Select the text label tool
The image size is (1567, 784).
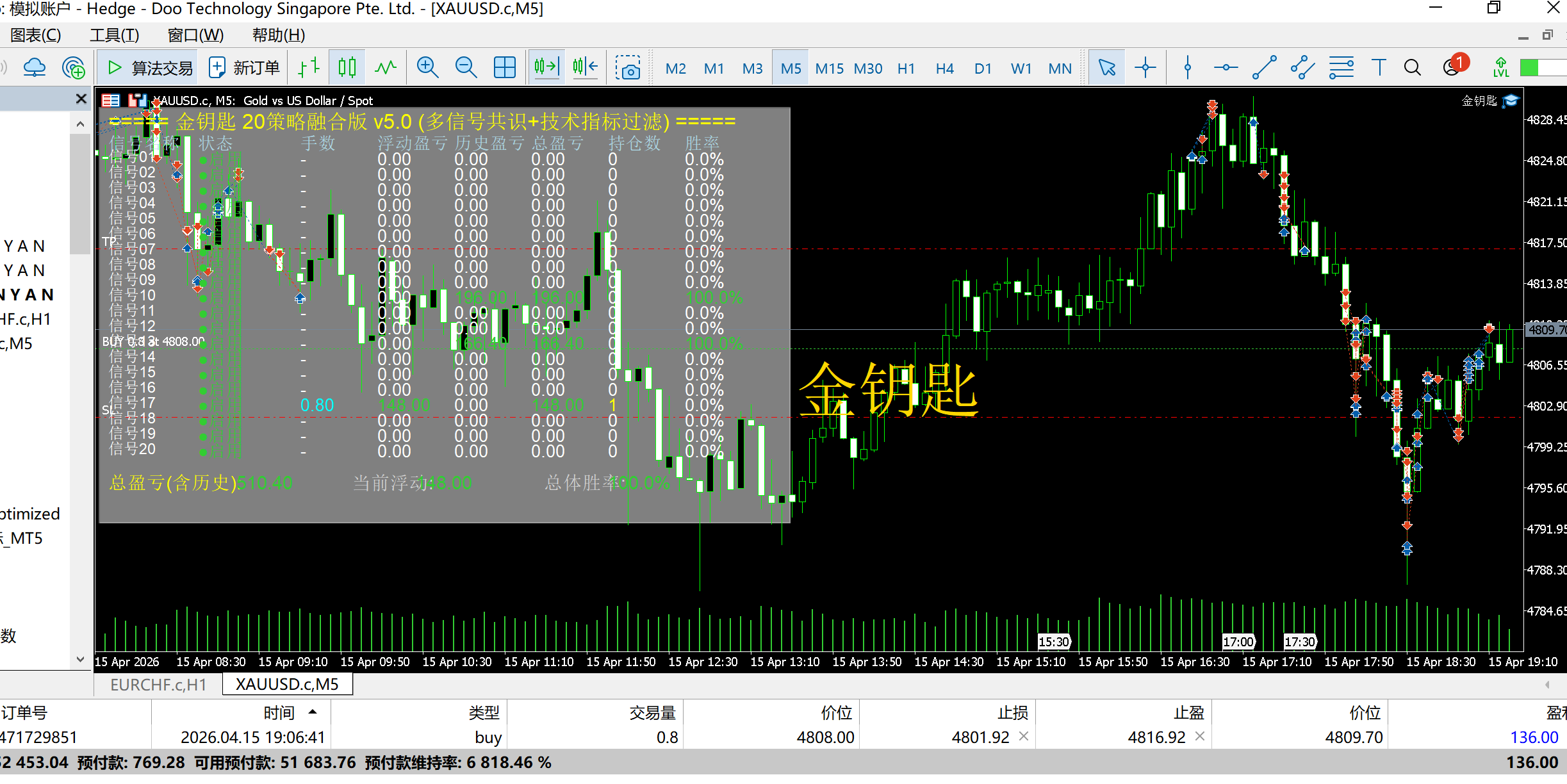(x=1379, y=67)
